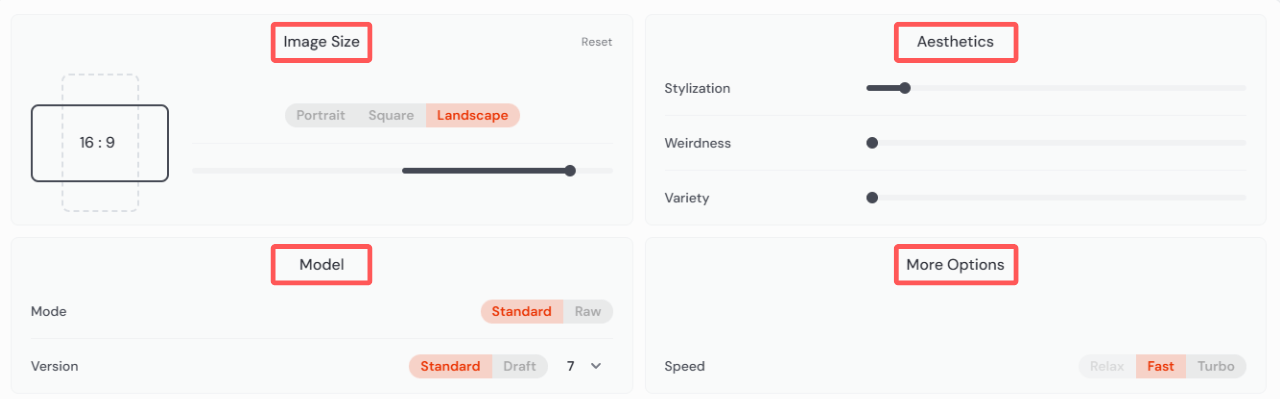Click the Reset link in Image Size
Image resolution: width=1280 pixels, height=399 pixels.
click(x=597, y=42)
